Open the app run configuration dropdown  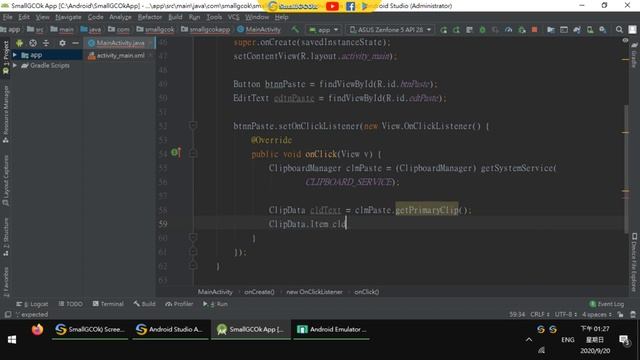coord(324,30)
